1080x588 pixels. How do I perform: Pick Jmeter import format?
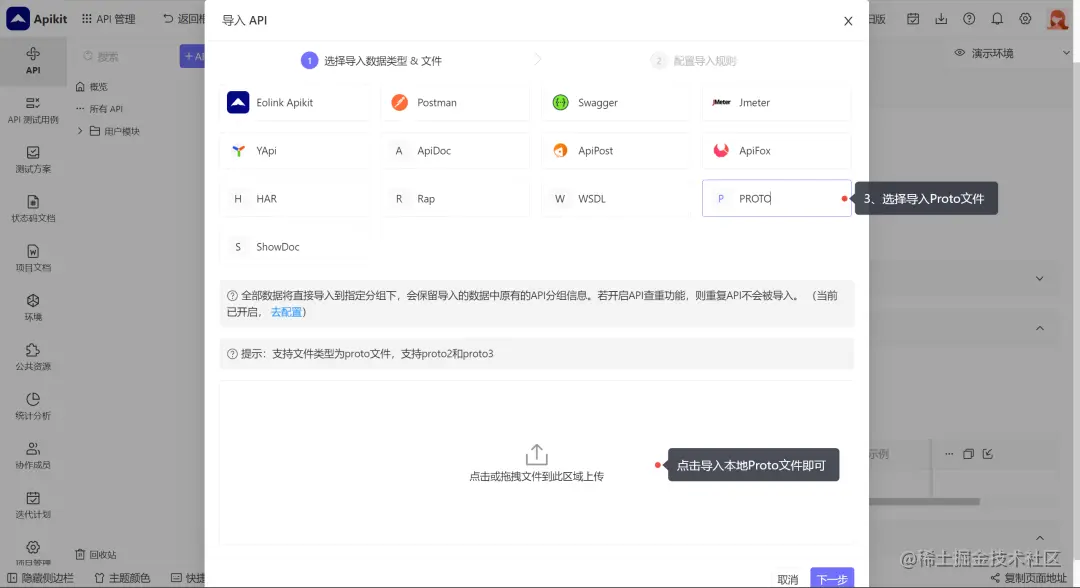tap(776, 103)
